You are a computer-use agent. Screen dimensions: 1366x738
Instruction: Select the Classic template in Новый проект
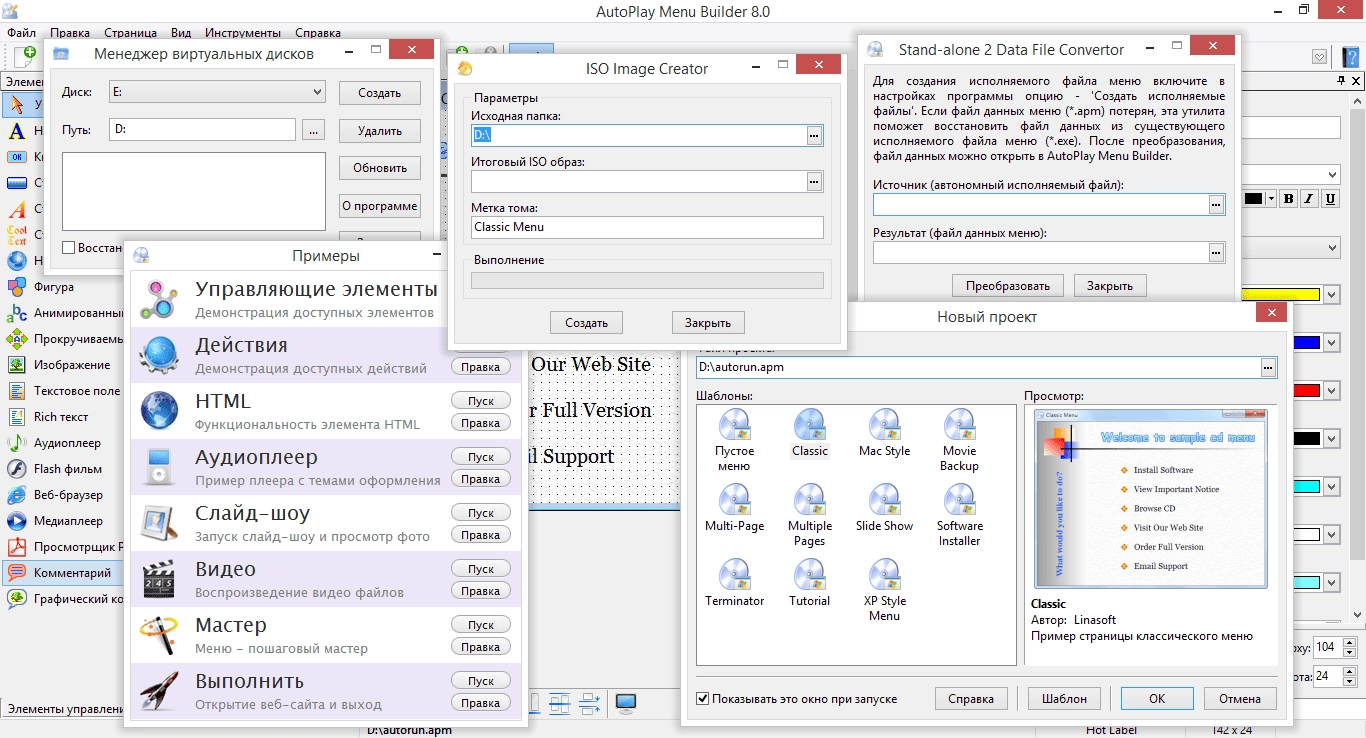coord(809,433)
